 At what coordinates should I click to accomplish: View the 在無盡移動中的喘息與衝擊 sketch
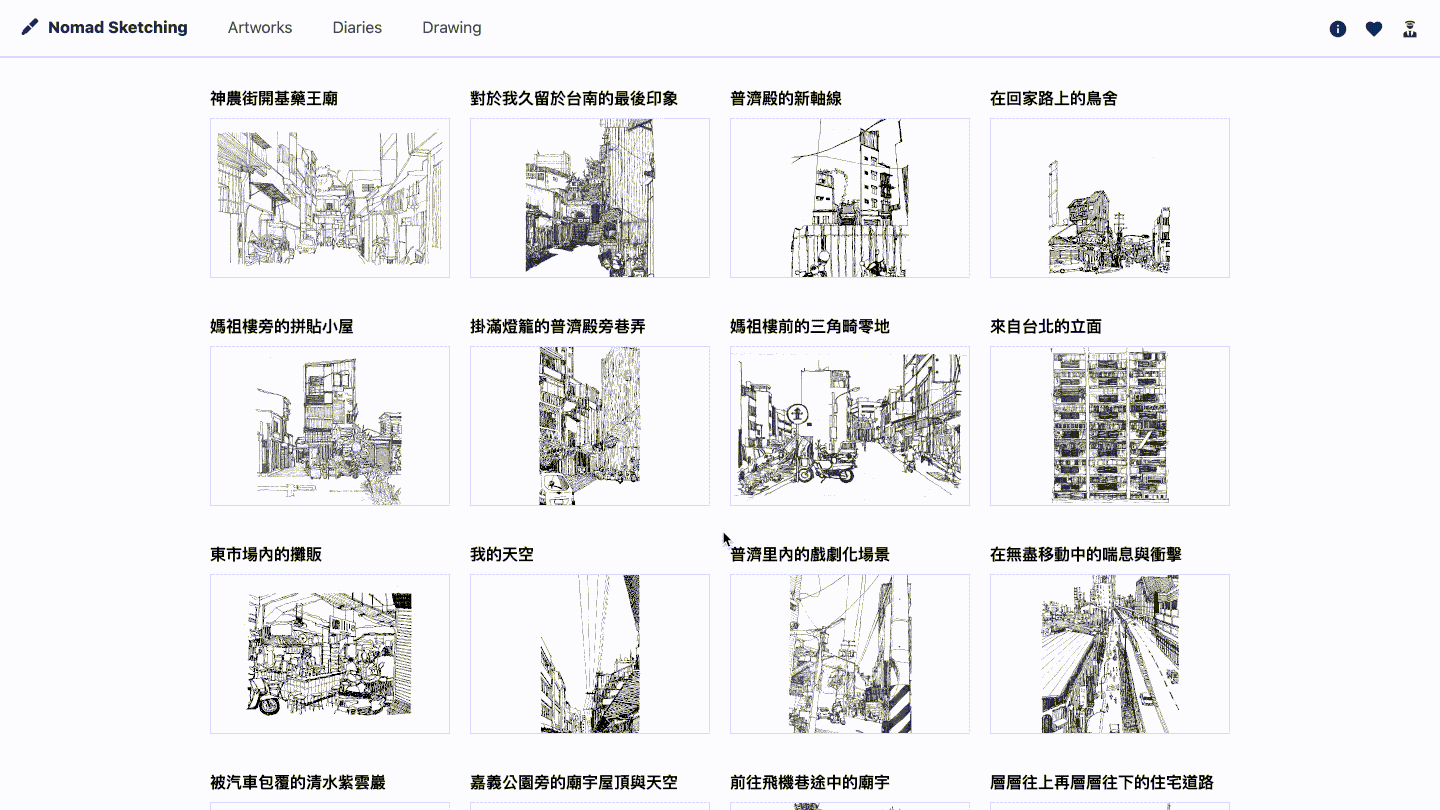(1110, 654)
